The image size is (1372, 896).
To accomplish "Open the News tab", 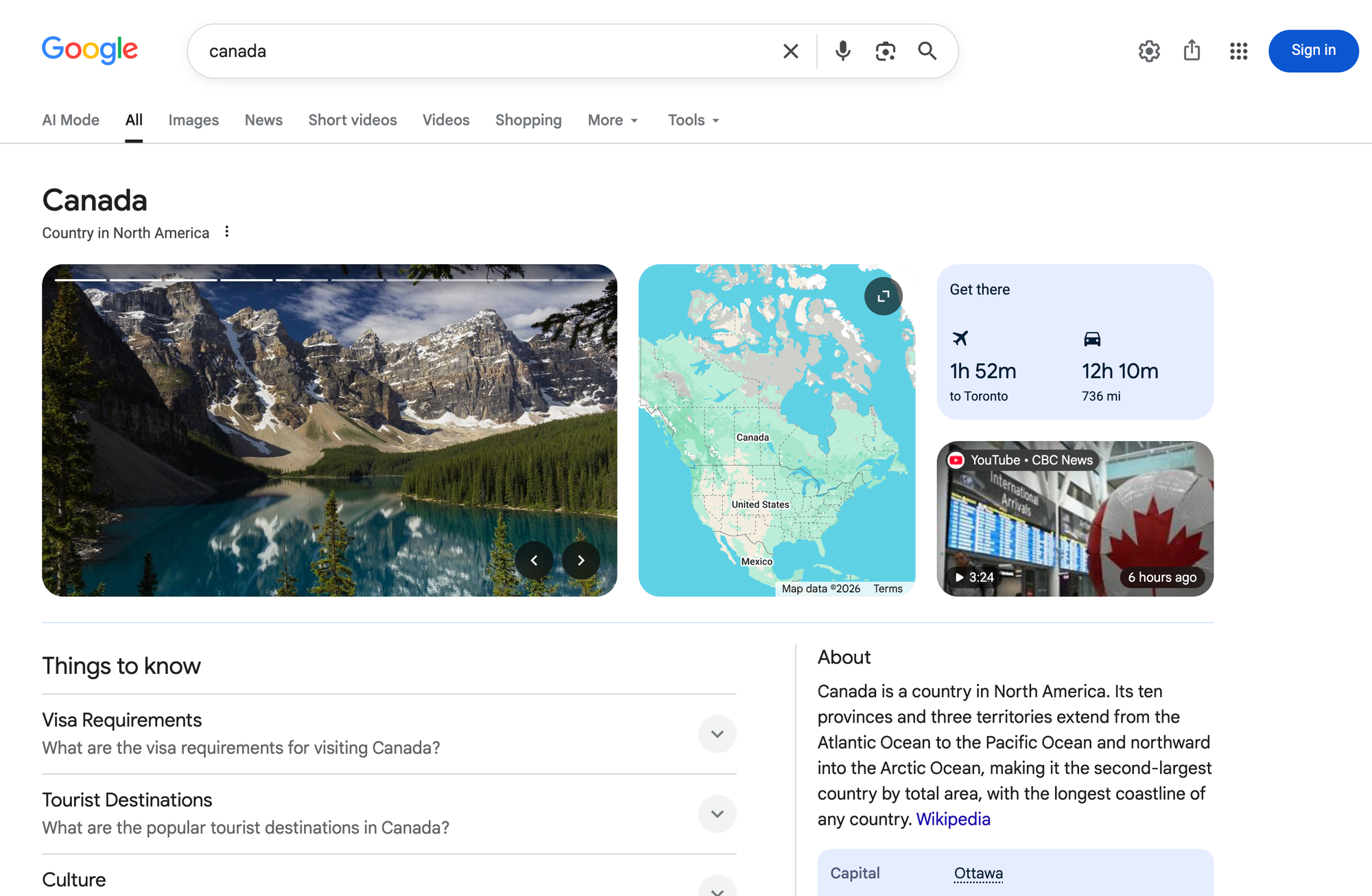I will click(x=263, y=120).
